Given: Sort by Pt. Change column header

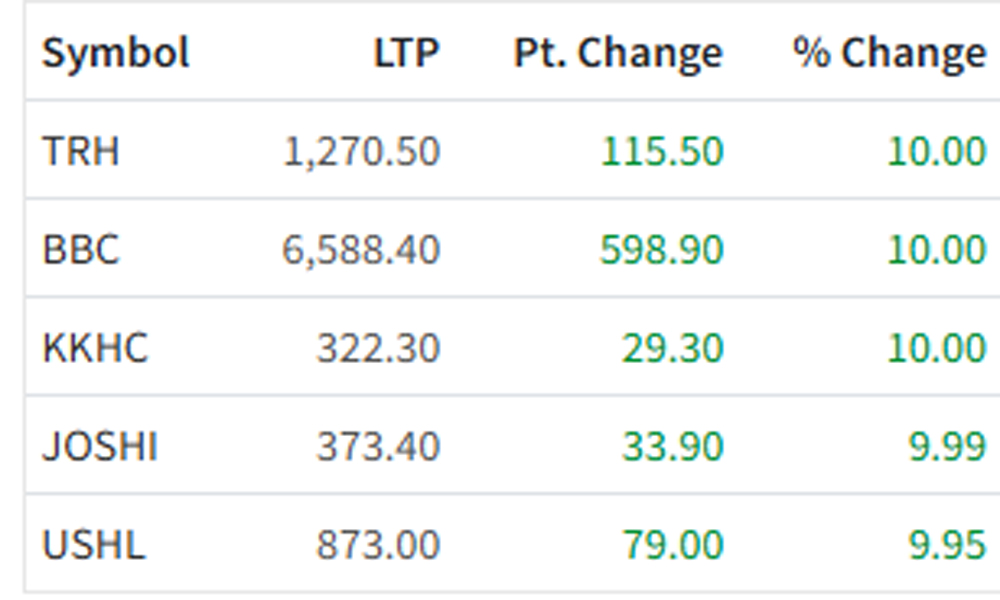Looking at the screenshot, I should (x=618, y=52).
